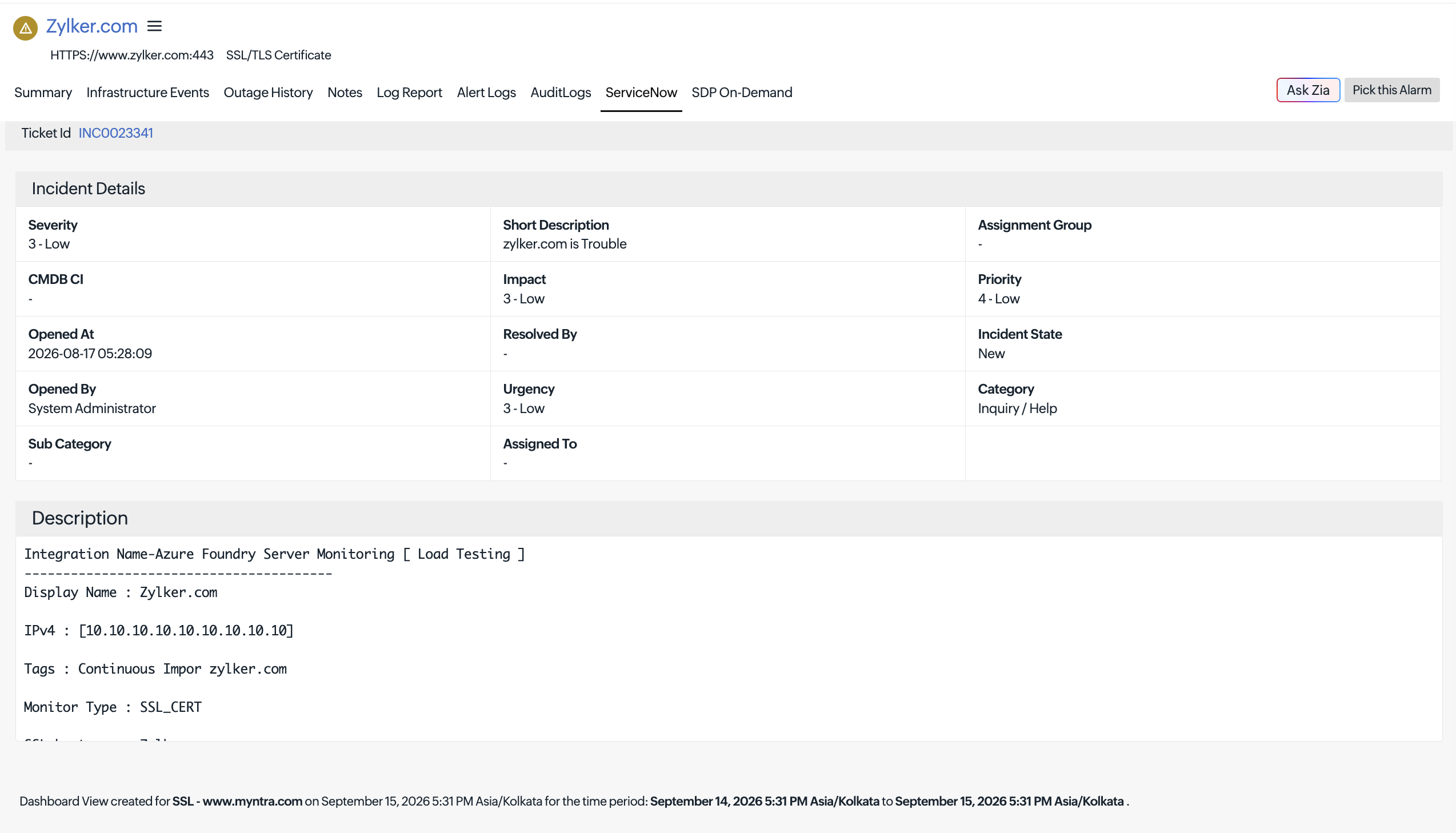Viewport: 1456px width, 833px height.
Task: Click the Assignment Group label
Action: (x=1035, y=225)
